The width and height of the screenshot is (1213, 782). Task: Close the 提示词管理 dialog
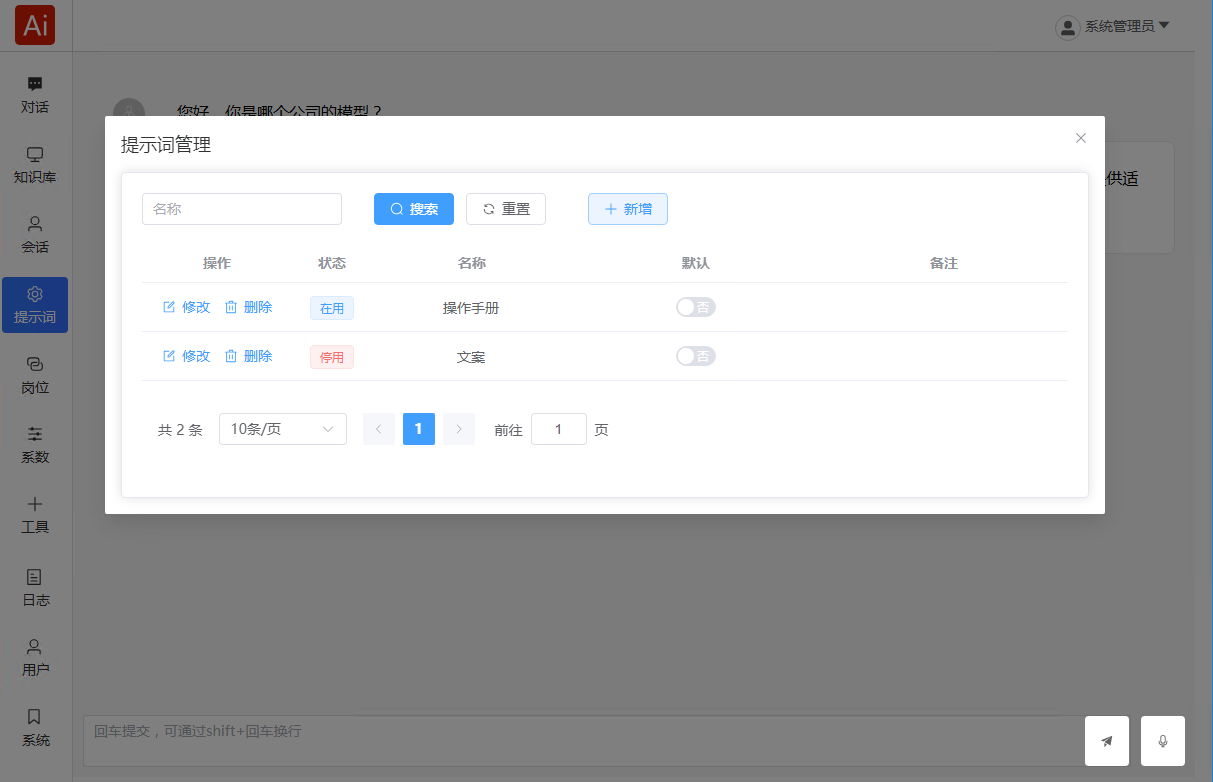pos(1080,138)
